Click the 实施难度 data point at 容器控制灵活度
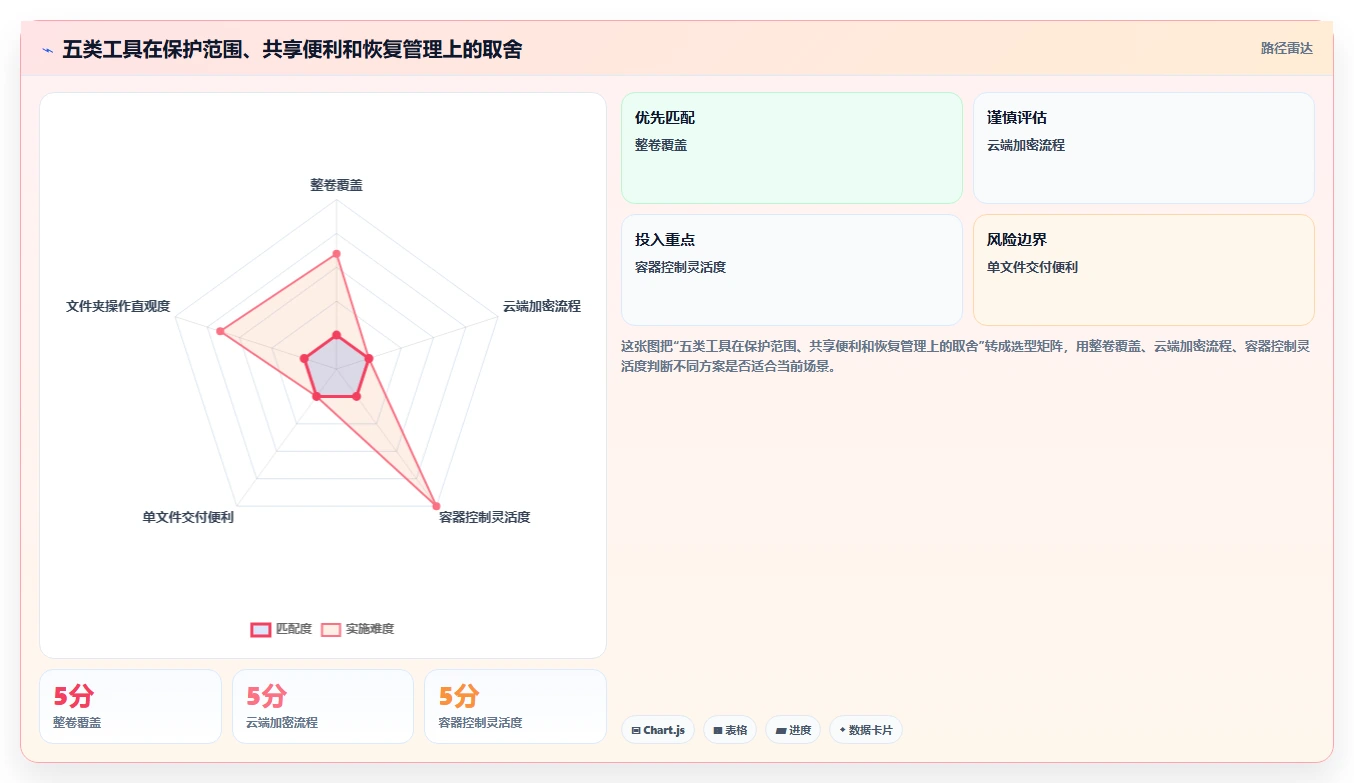The image size is (1354, 783). coord(436,504)
